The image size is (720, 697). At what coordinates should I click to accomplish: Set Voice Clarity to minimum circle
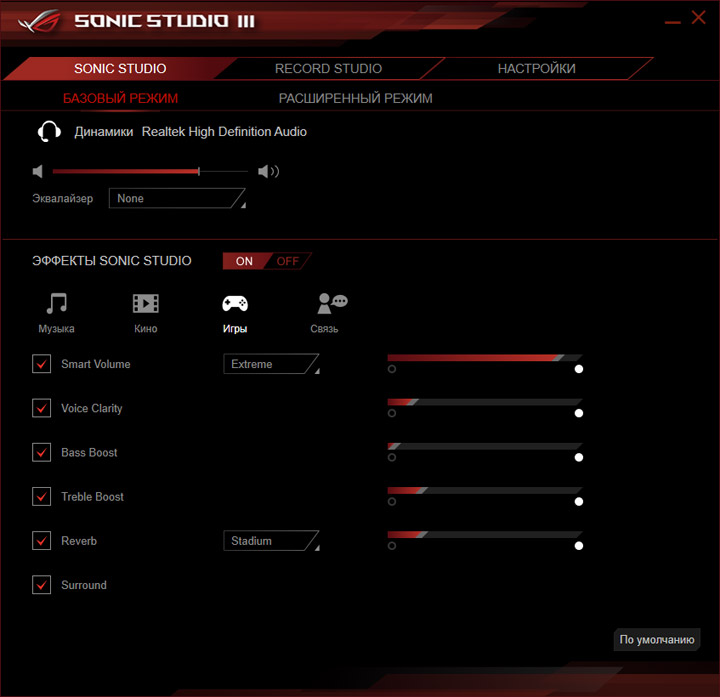[392, 413]
